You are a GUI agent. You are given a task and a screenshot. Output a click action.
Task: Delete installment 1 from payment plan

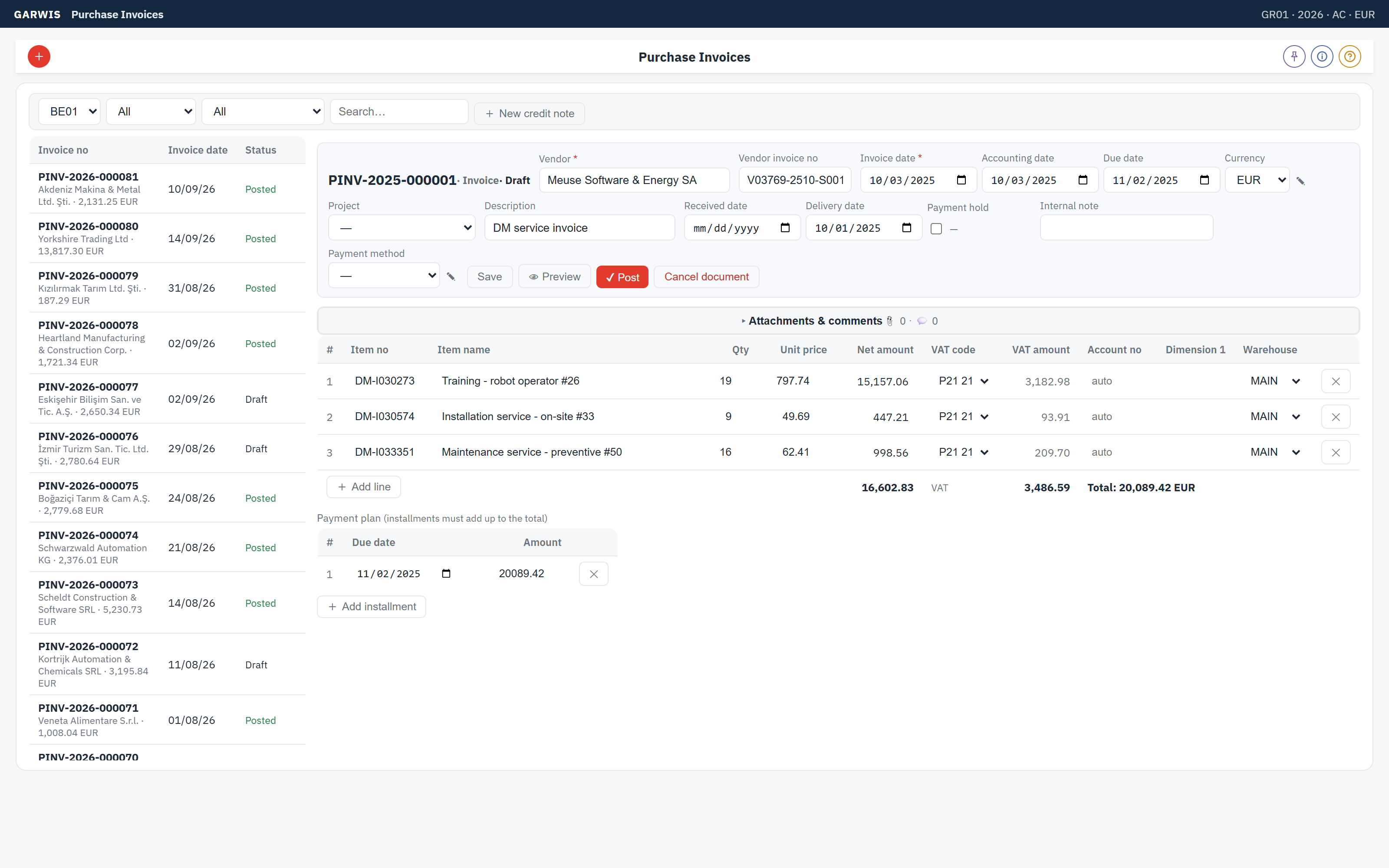pos(593,574)
